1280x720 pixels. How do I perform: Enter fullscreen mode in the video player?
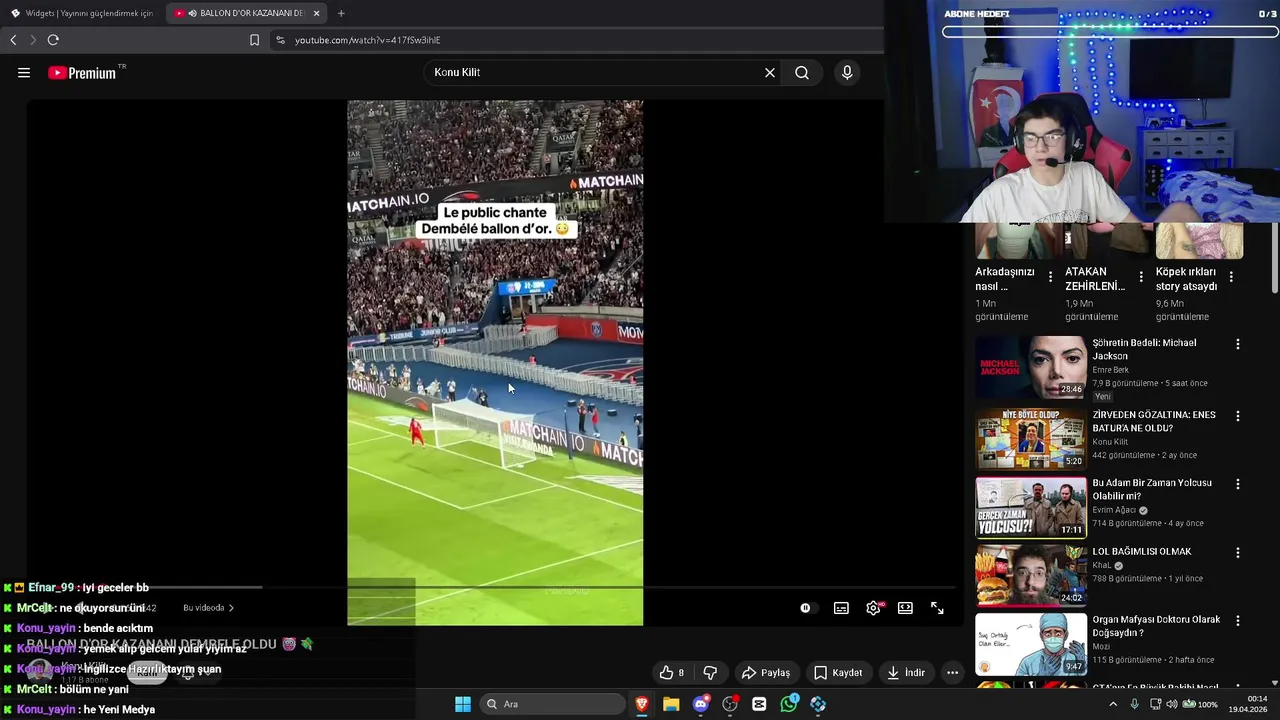coord(937,608)
